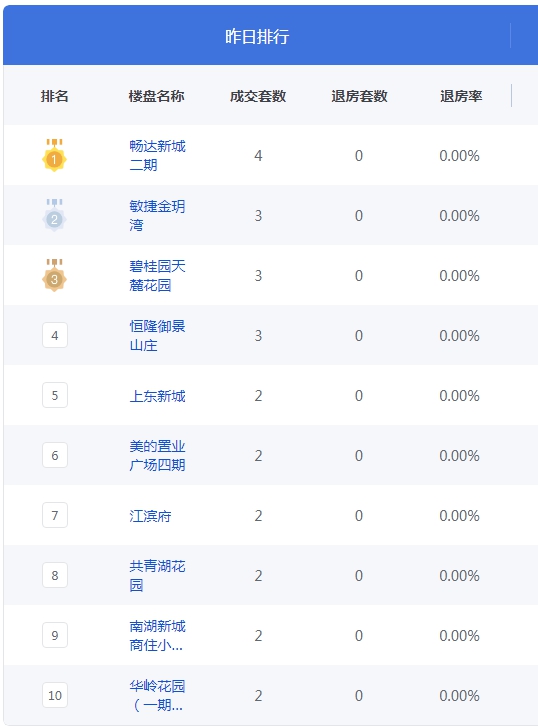Click the 成交套数 column header
Viewport: 538px width, 726px height.
point(258,96)
